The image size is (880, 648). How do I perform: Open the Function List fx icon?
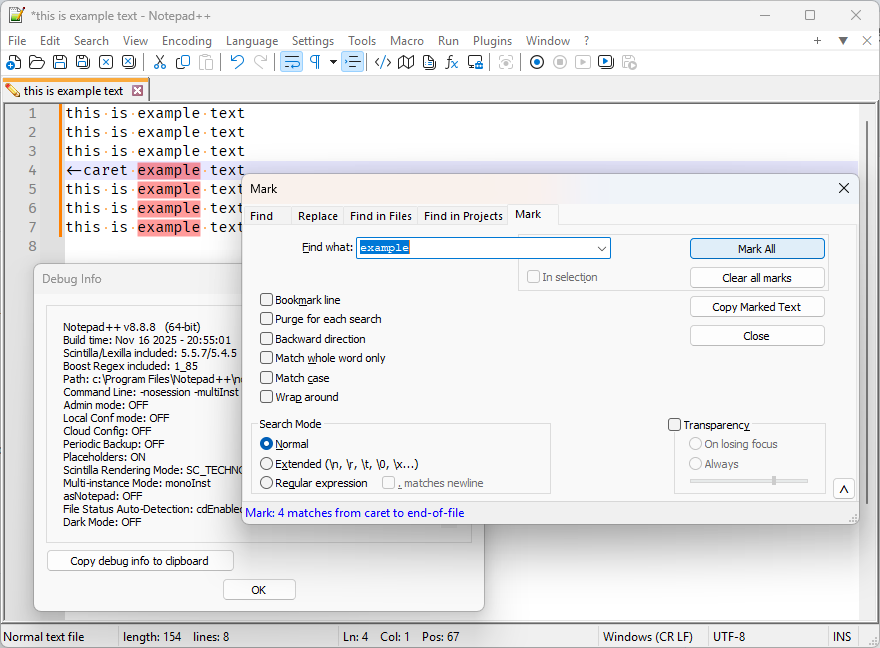pyautogui.click(x=452, y=62)
